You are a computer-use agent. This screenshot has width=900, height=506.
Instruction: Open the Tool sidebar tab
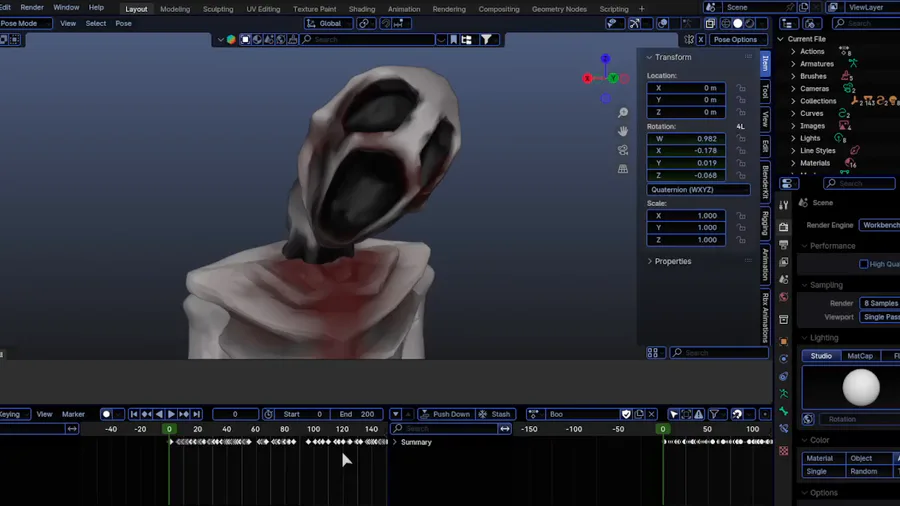point(765,91)
